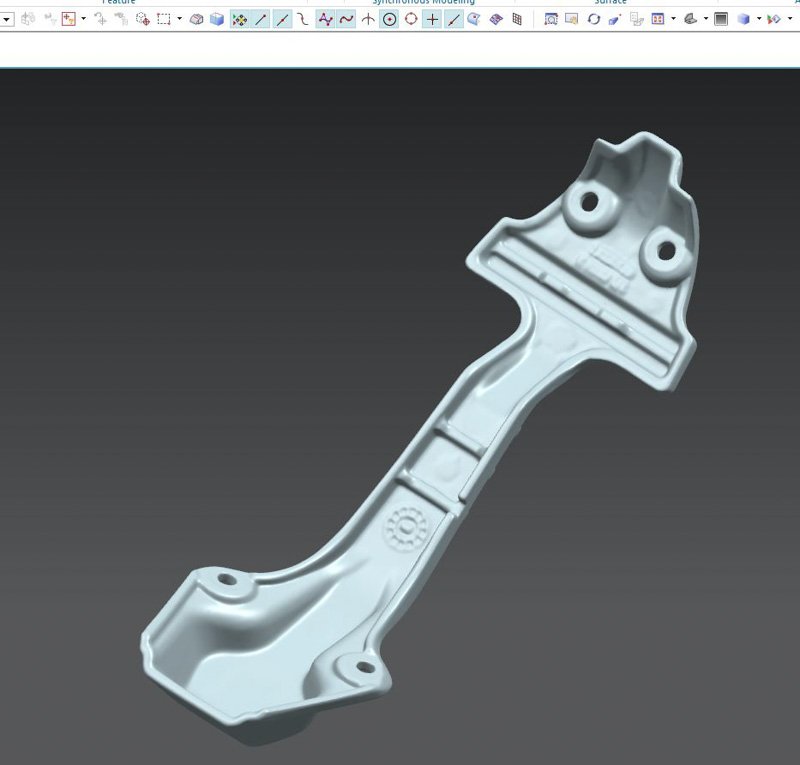Viewport: 800px width, 765px height.
Task: Click the Feature ribbon group label
Action: click(x=119, y=3)
